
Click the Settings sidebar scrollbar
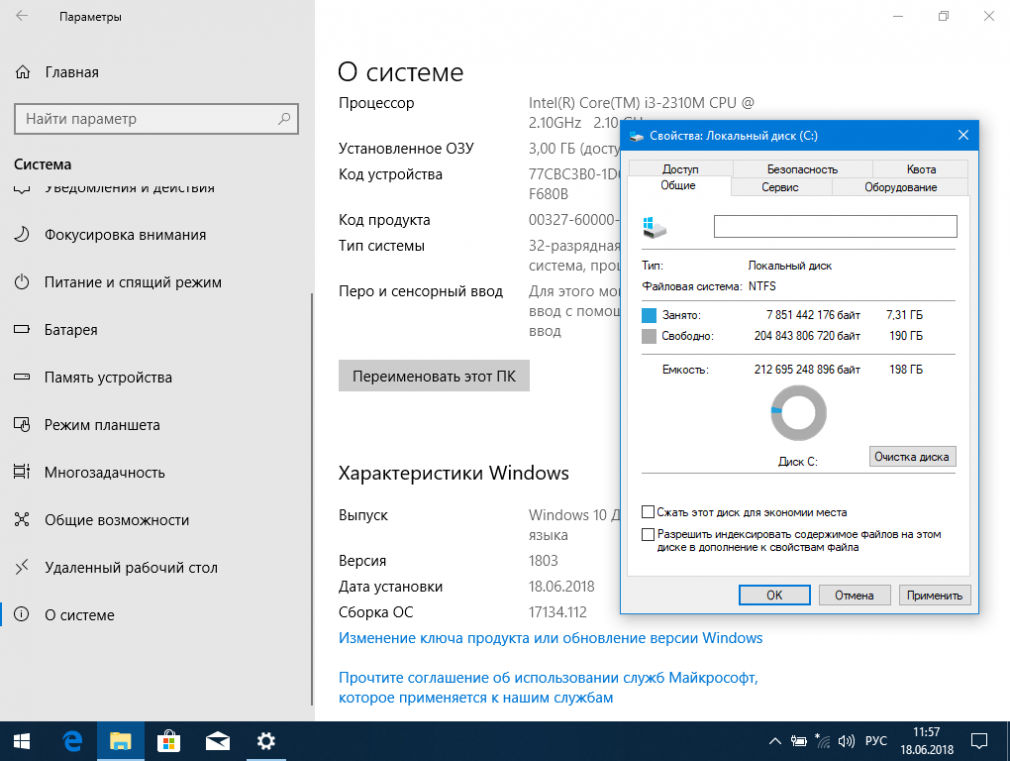pos(312,499)
